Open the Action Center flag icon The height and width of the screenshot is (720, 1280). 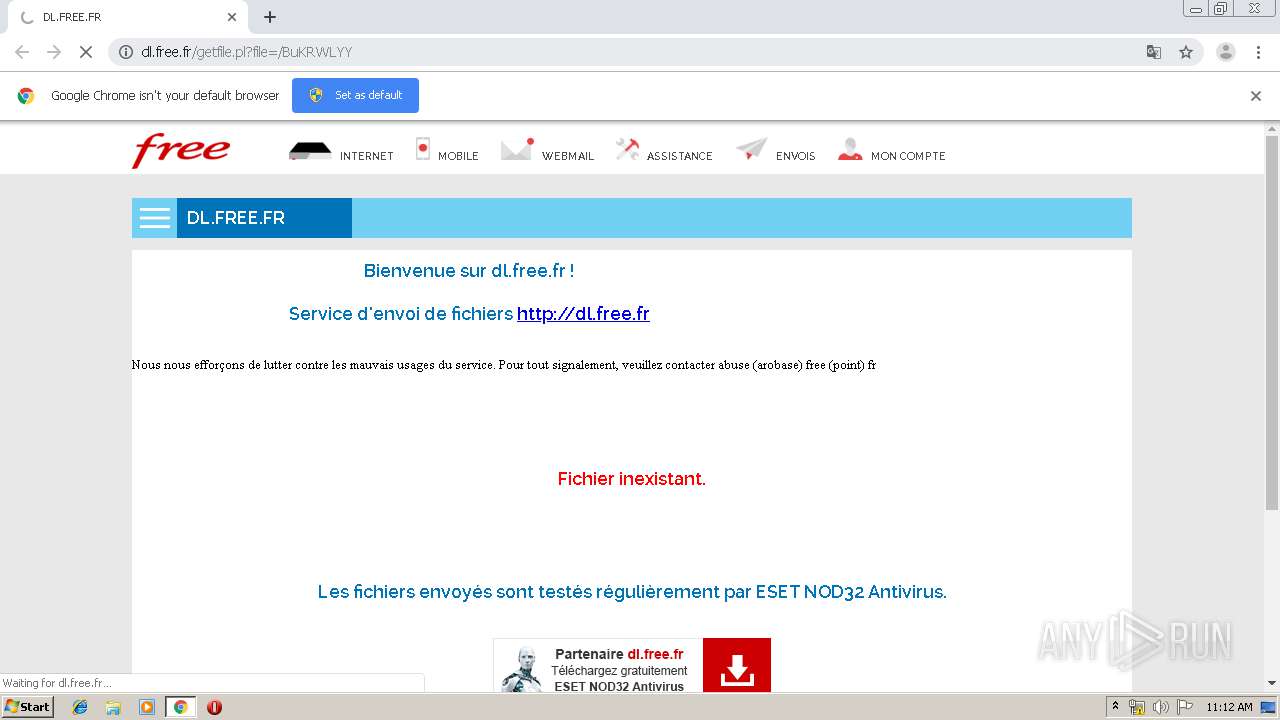point(1185,707)
